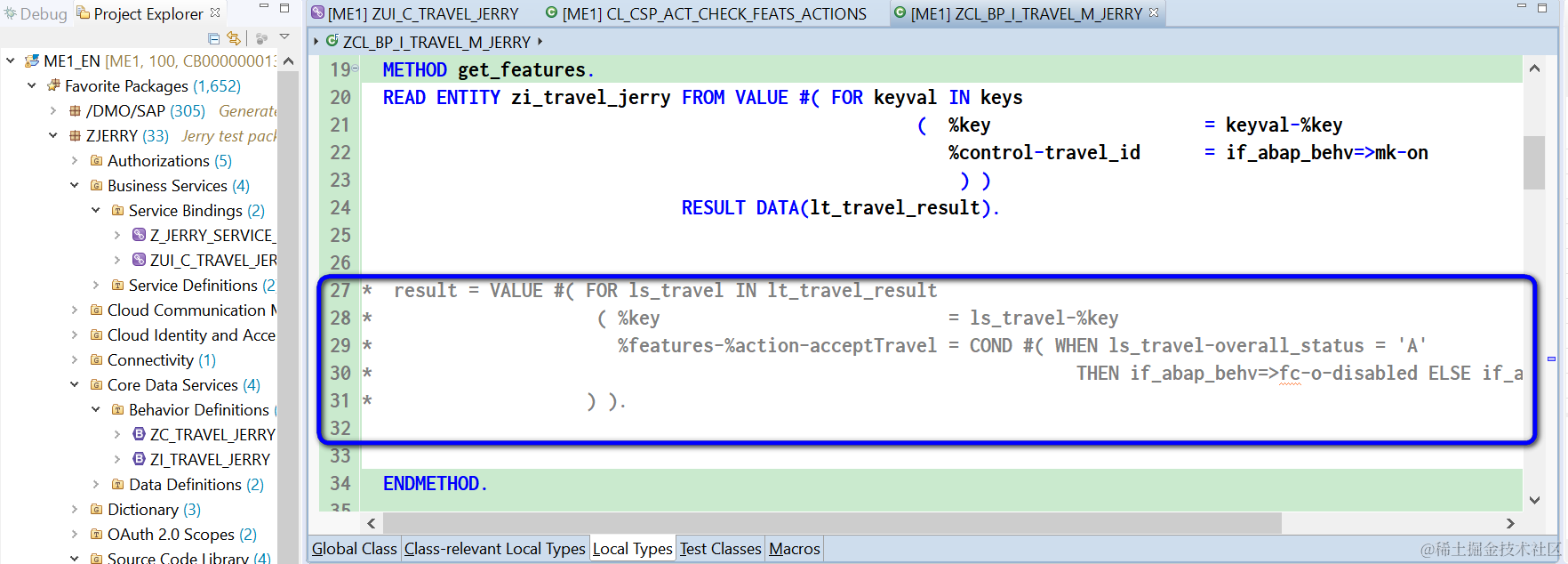Click the ME1_EN project icon
This screenshot has width=1568, height=564.
pyautogui.click(x=32, y=61)
